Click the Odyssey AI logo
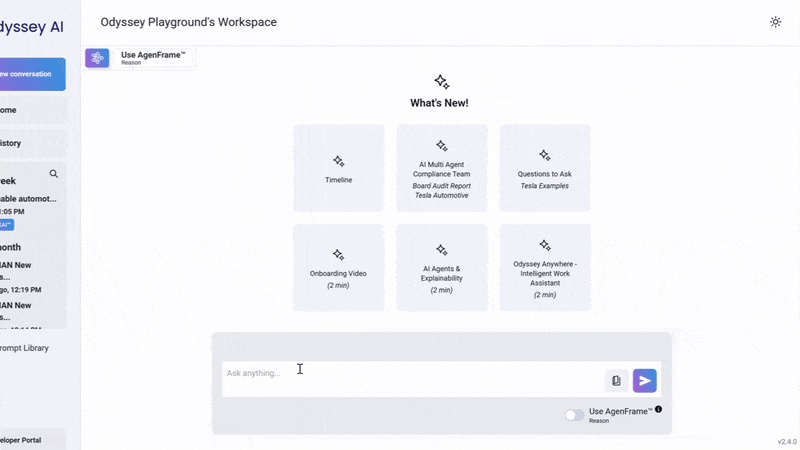This screenshot has height=450, width=800. 32,27
